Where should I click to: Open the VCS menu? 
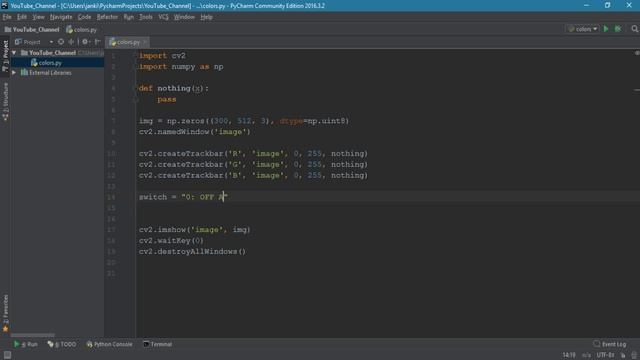point(163,17)
